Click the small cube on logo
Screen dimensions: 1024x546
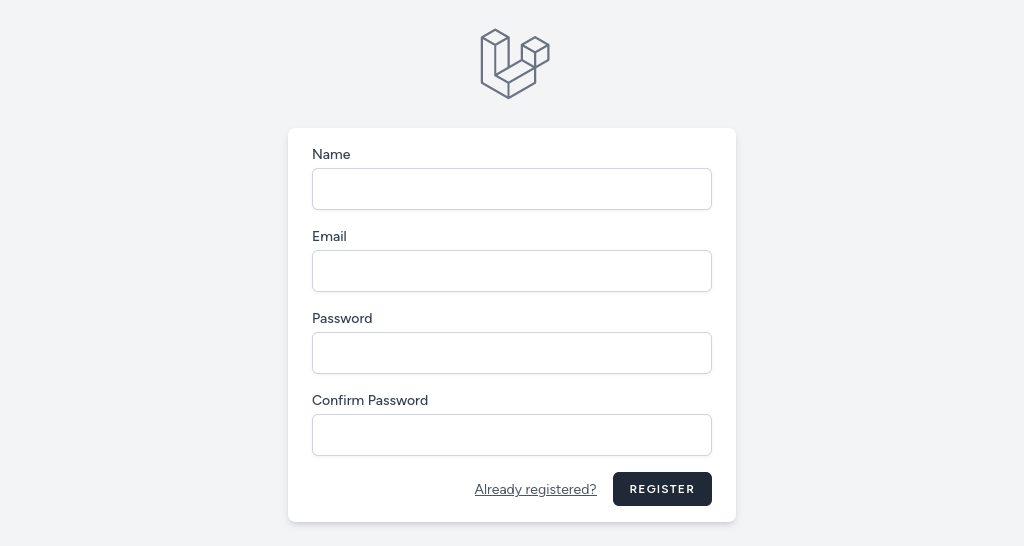[x=536, y=51]
